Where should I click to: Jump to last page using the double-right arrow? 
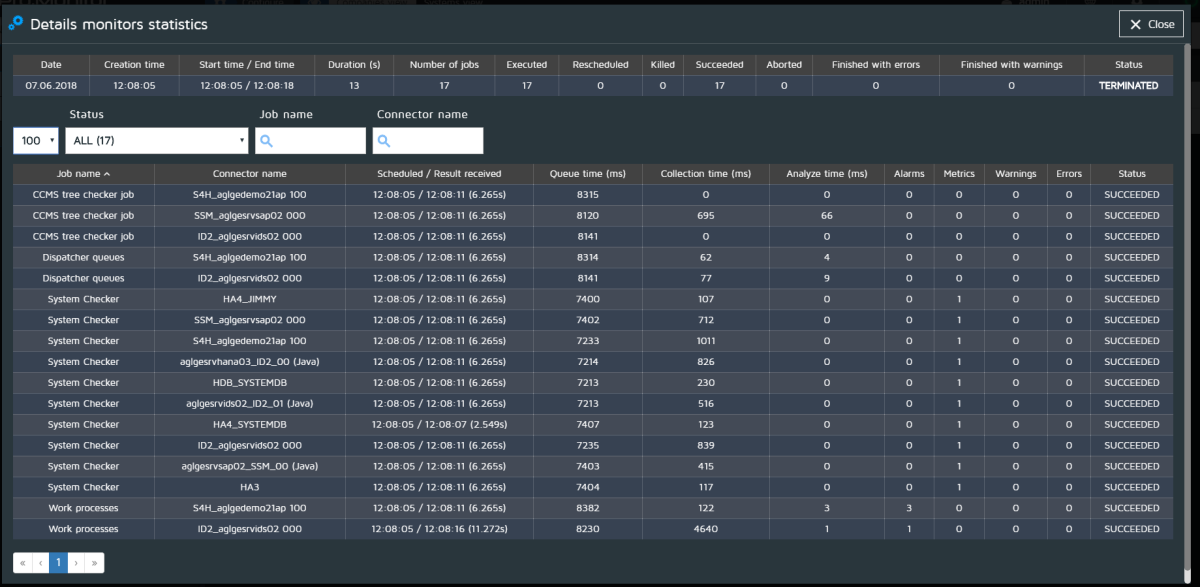[x=94, y=563]
